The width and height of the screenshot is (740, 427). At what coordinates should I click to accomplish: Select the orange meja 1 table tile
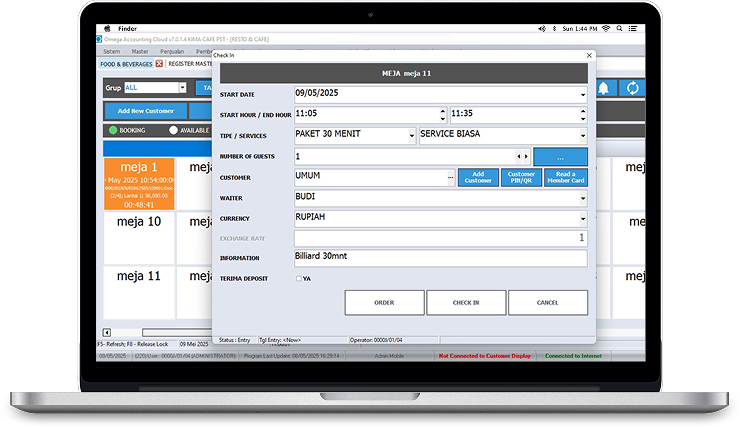[x=139, y=184]
